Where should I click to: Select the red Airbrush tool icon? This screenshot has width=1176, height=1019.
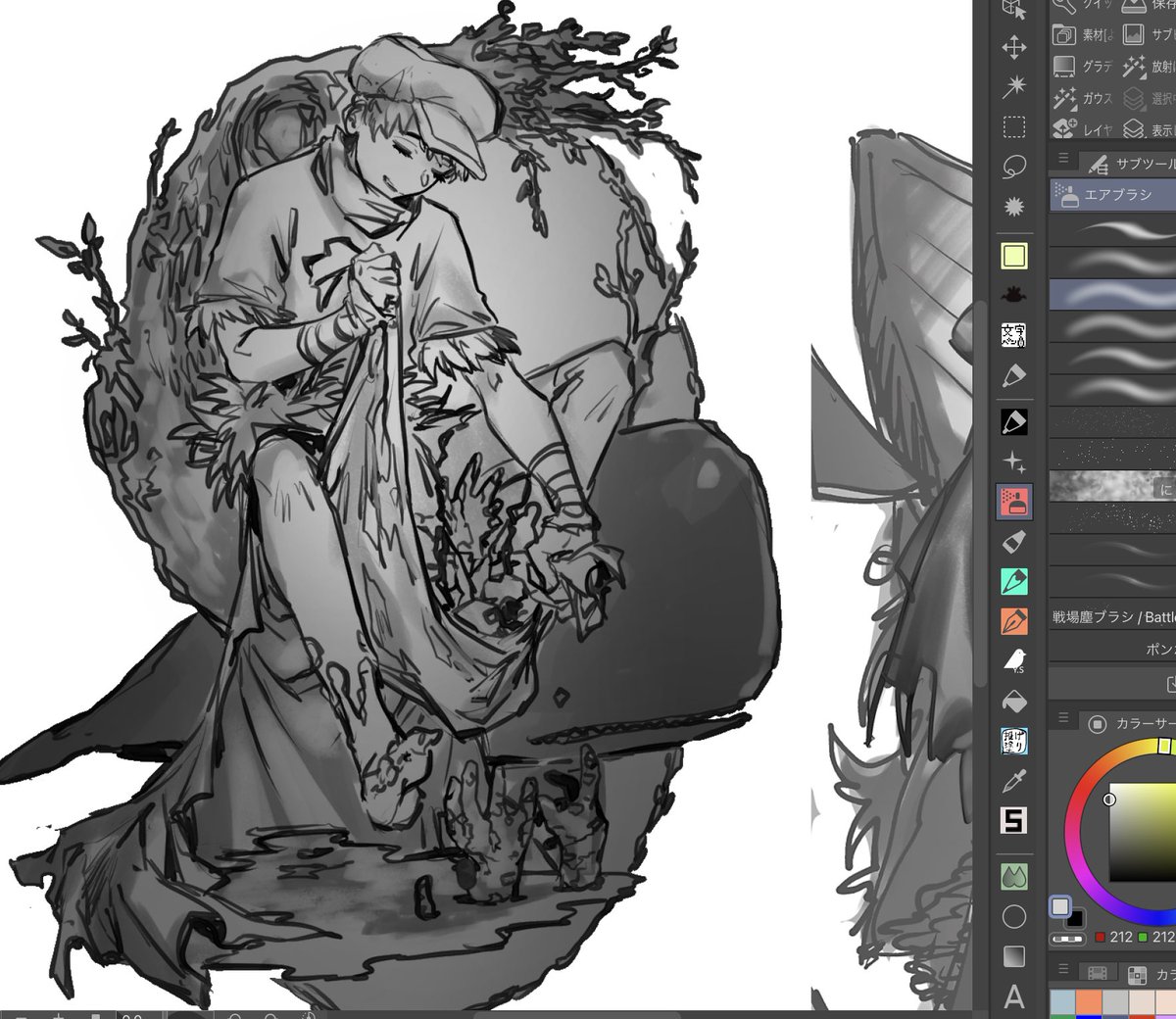click(1014, 502)
